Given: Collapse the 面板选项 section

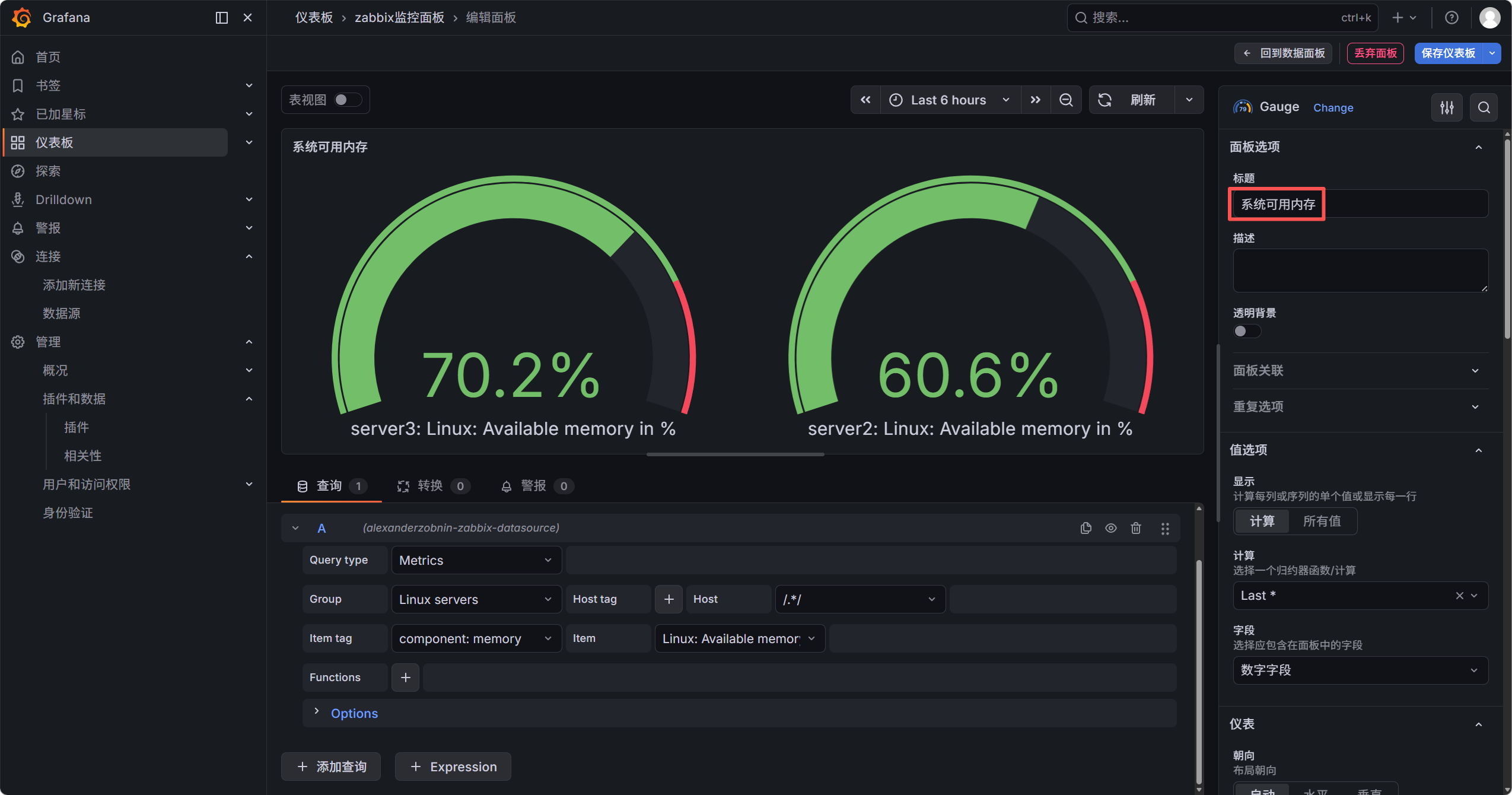Looking at the screenshot, I should pyautogui.click(x=1479, y=147).
